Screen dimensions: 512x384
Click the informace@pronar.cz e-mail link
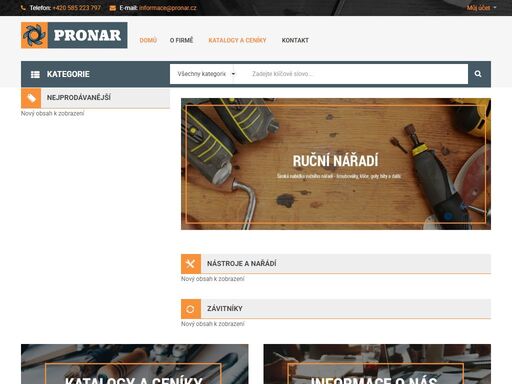tap(168, 8)
